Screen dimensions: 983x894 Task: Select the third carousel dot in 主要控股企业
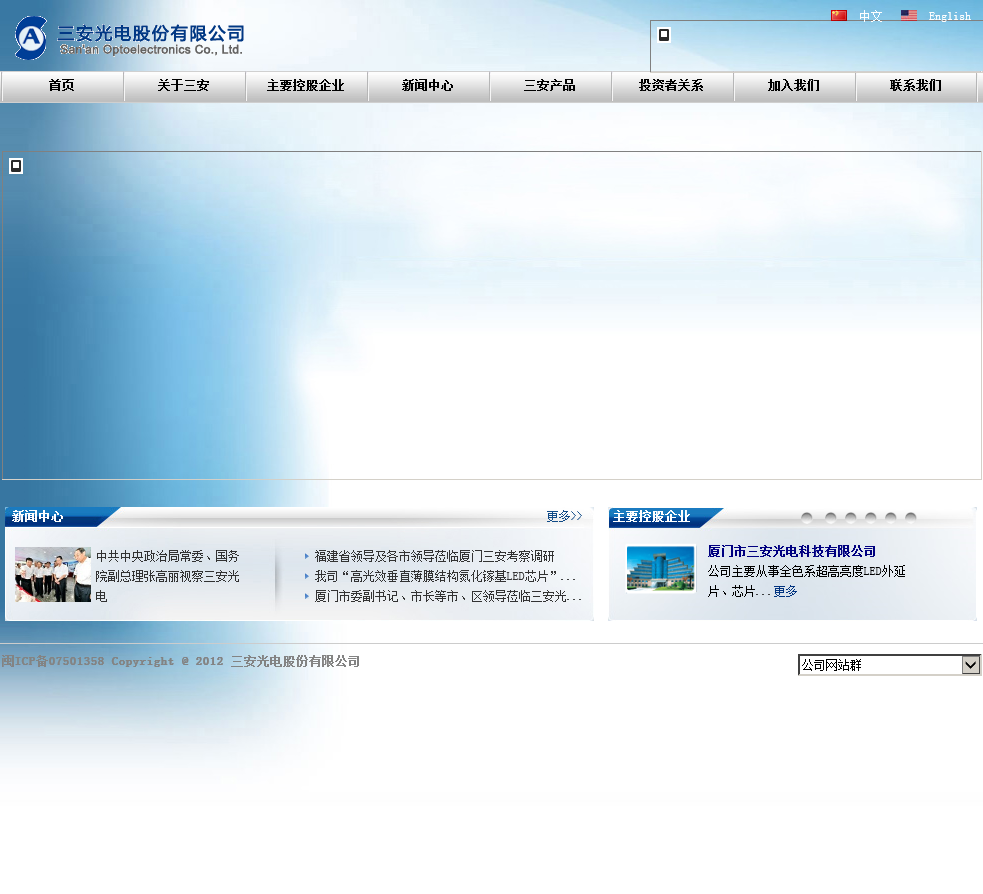pos(851,517)
